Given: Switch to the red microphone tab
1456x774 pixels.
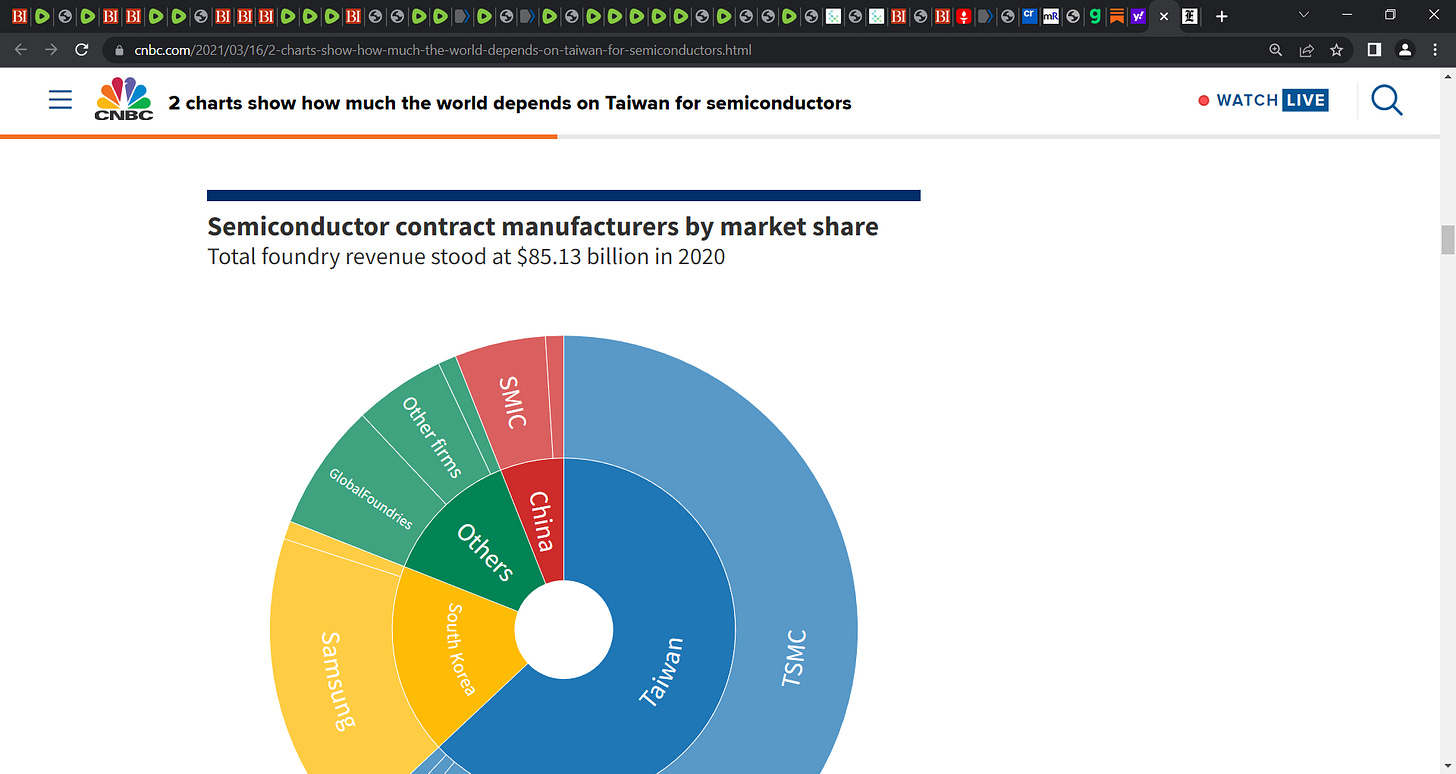Looking at the screenshot, I should pyautogui.click(x=963, y=16).
